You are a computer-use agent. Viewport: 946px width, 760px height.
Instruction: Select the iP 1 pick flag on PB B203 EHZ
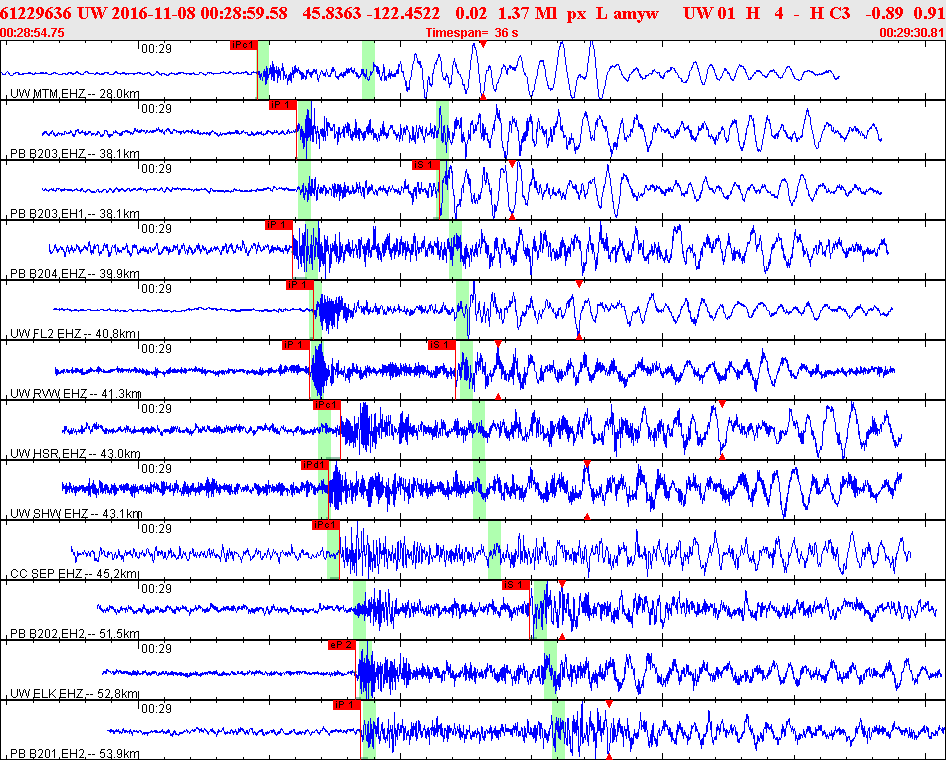[283, 105]
